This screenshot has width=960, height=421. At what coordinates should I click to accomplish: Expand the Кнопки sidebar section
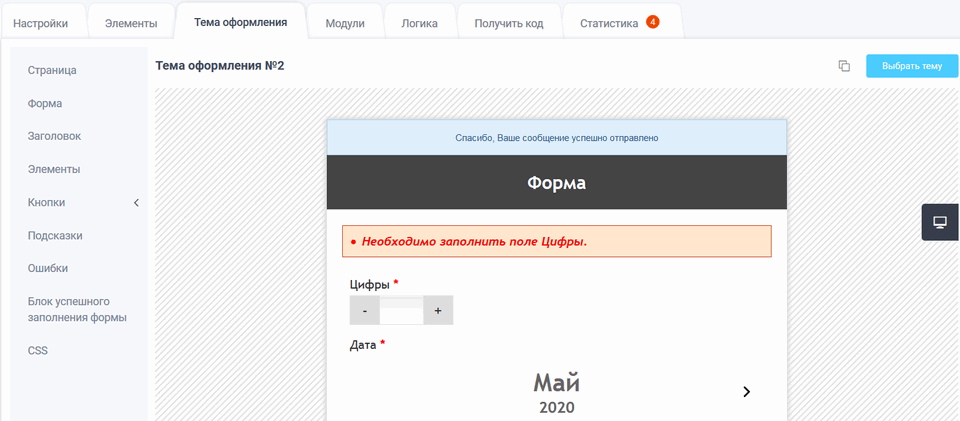(136, 203)
